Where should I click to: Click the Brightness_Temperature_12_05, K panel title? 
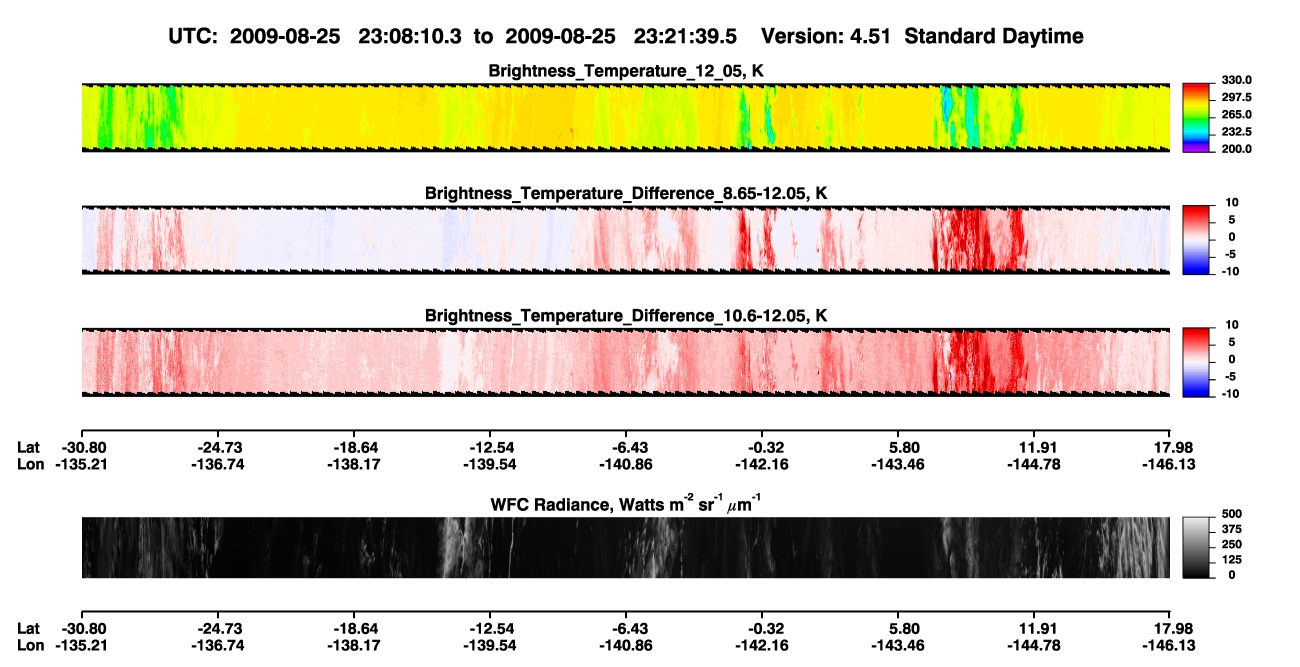coord(626,71)
